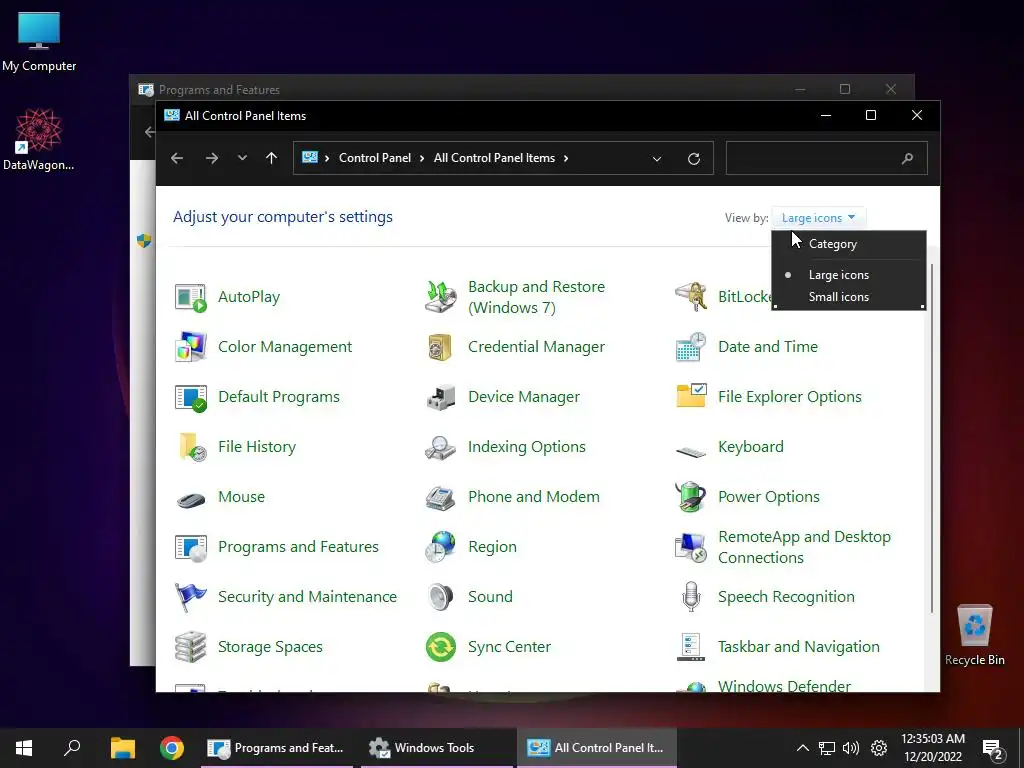The height and width of the screenshot is (768, 1024).
Task: Open DataWagon desktop shortcut
Action: [x=39, y=140]
